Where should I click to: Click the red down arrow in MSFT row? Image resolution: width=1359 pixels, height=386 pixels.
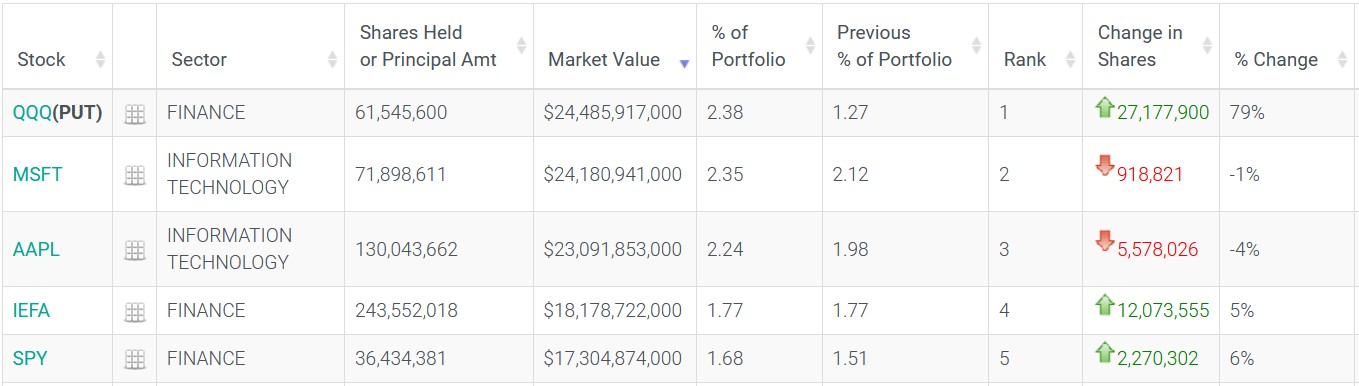(x=1105, y=166)
